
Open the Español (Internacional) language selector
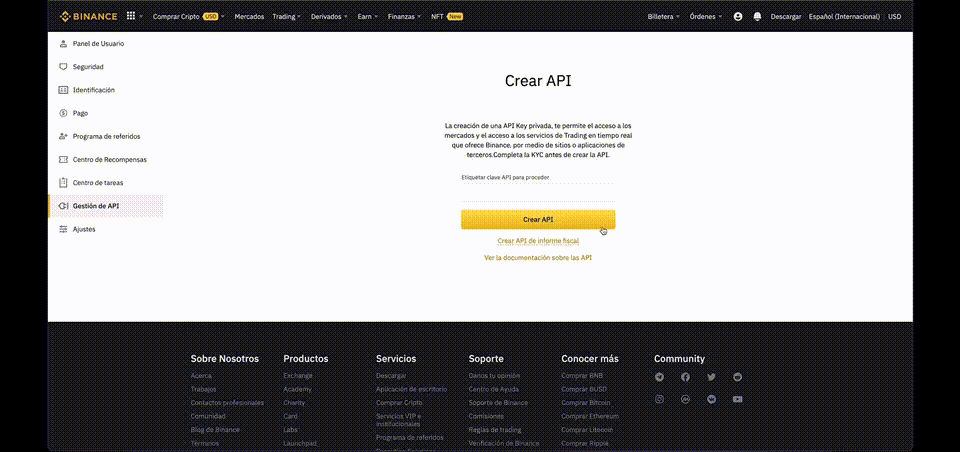point(844,17)
